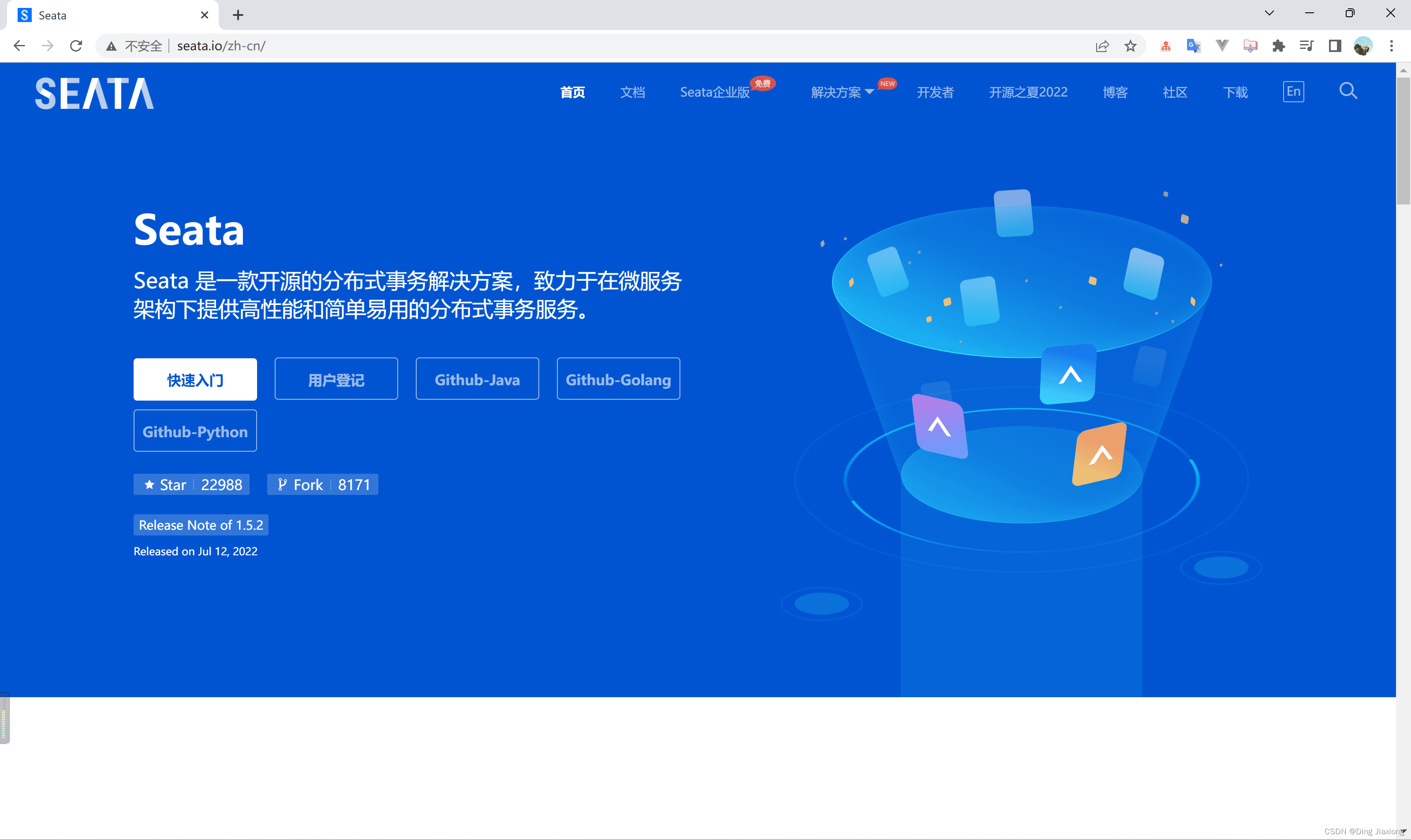Screen dimensions: 1411x840
Task: Bookmark this page with star icon
Action: tap(1130, 46)
